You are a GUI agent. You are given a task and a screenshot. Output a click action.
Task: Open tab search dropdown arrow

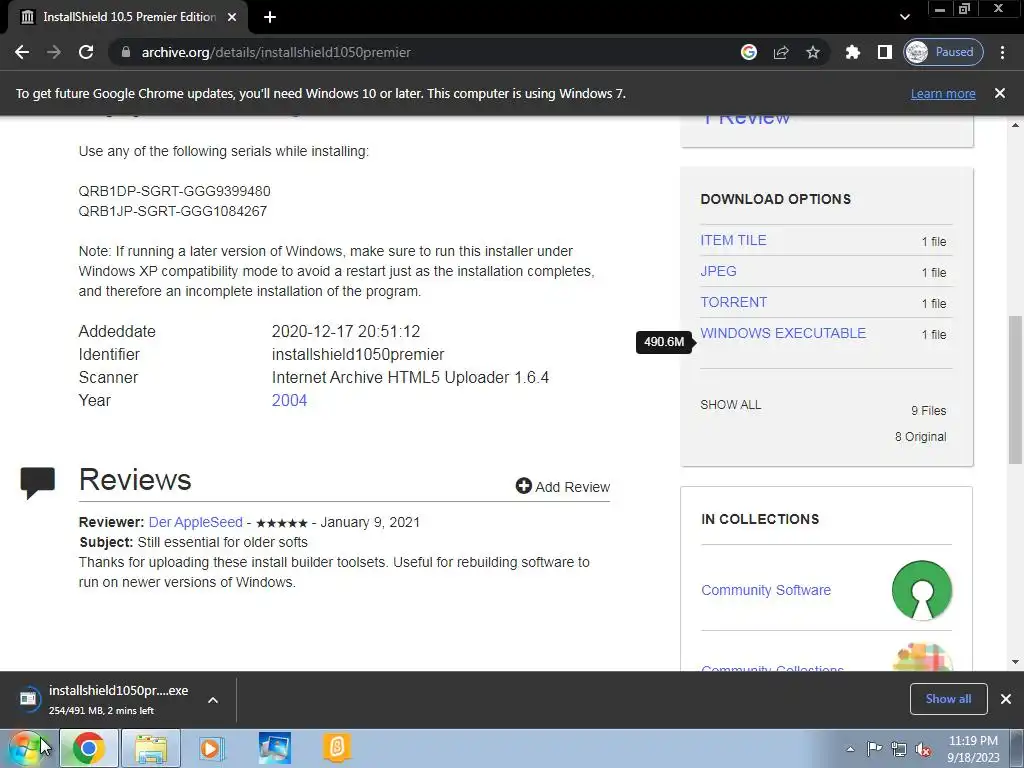[904, 17]
